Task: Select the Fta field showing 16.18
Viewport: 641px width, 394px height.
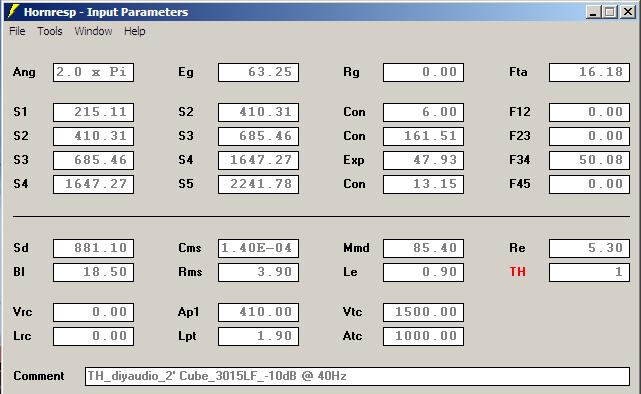Action: click(589, 72)
